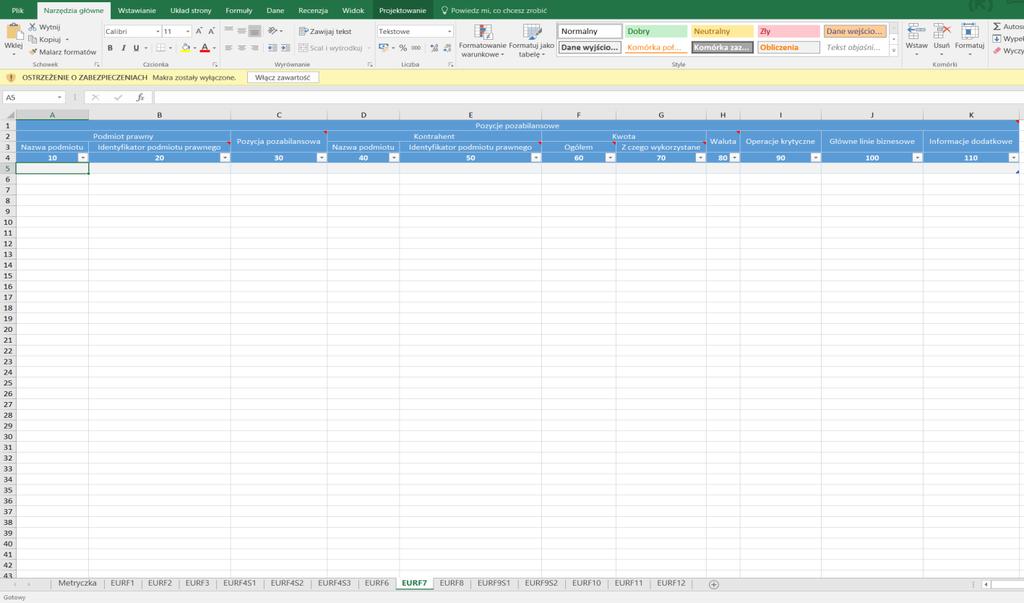Viewport: 1024px width, 603px height.
Task: Click the Wytnij scissors icon
Action: 32,27
